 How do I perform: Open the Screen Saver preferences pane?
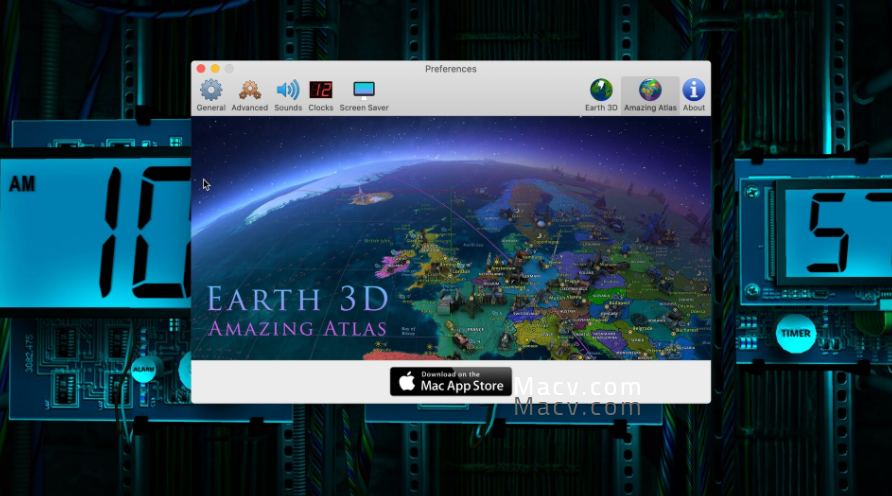364,95
